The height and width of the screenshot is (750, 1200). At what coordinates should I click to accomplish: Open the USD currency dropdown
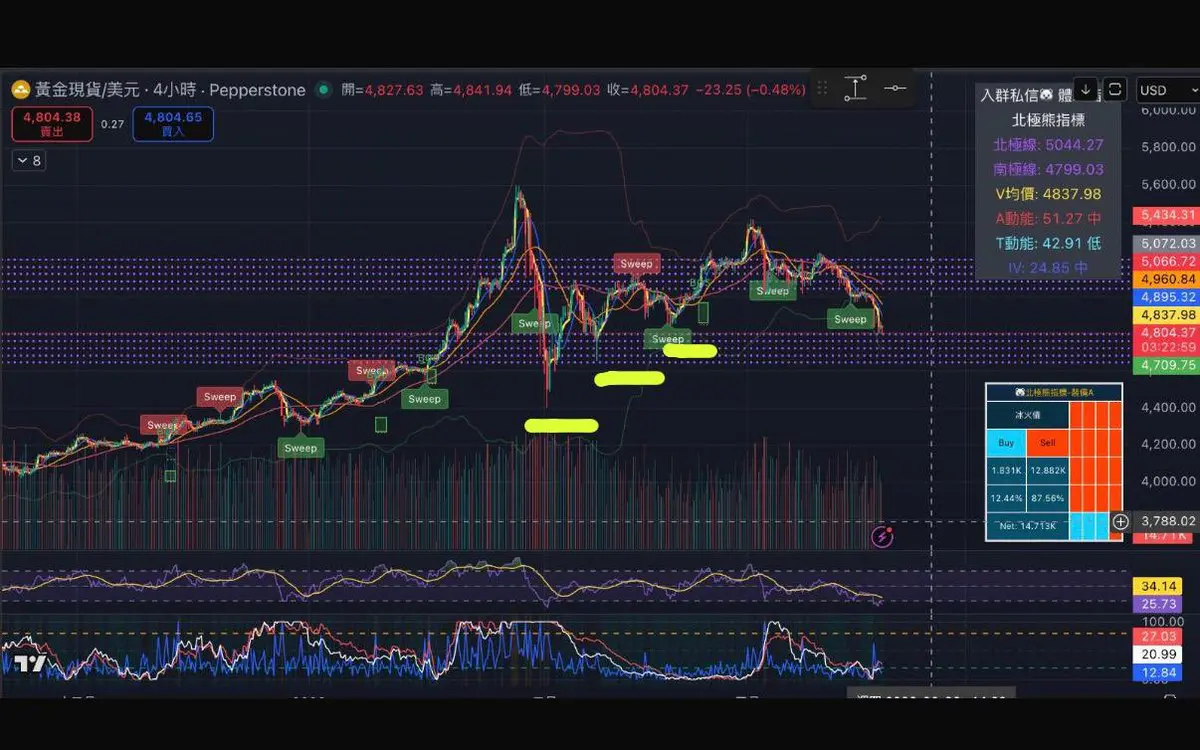[x=1167, y=90]
